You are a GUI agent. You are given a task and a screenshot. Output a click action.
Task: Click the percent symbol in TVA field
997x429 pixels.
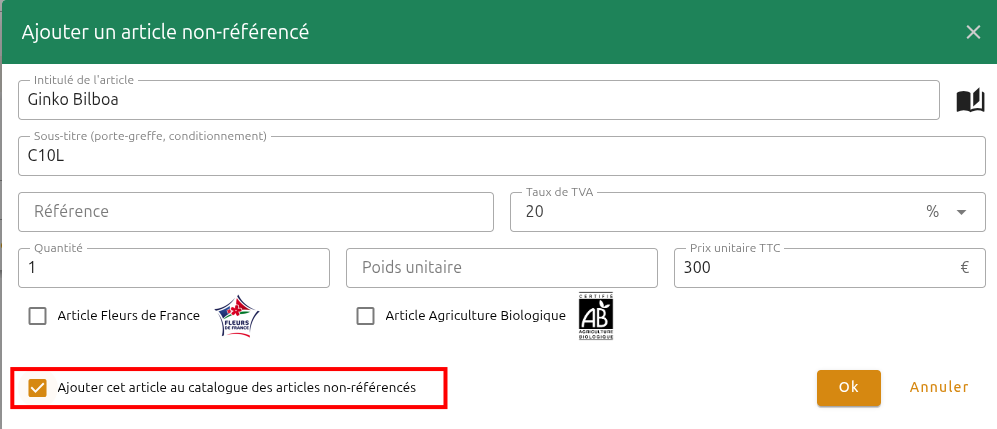click(x=933, y=212)
